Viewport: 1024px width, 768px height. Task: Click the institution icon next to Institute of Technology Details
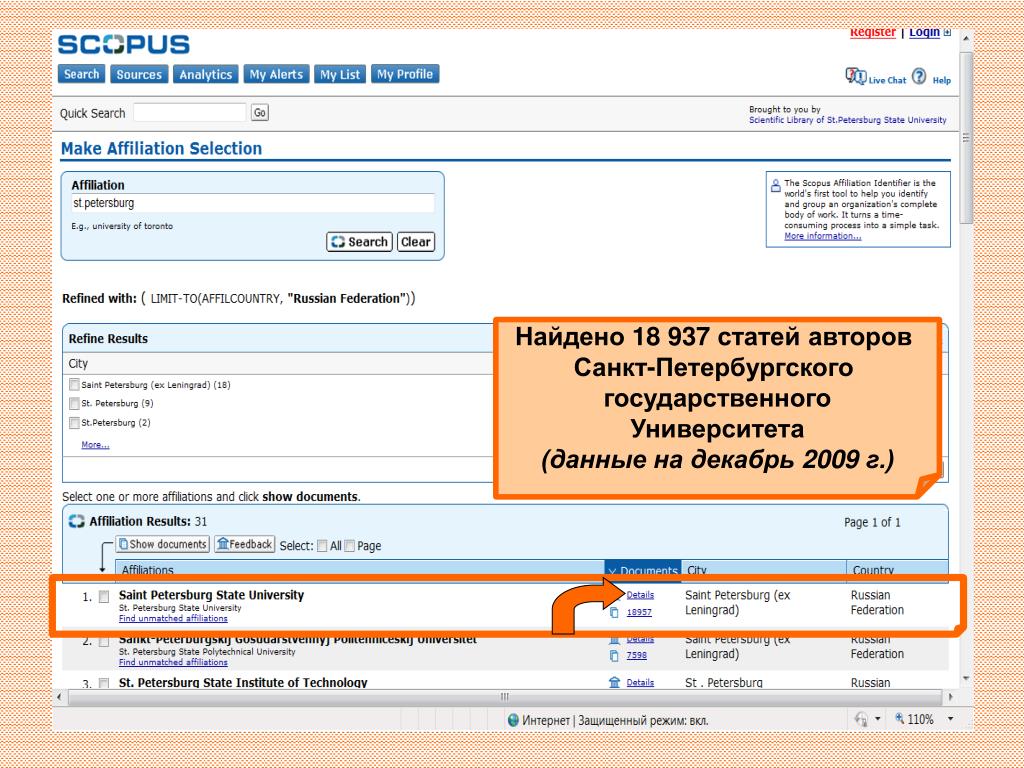[615, 682]
